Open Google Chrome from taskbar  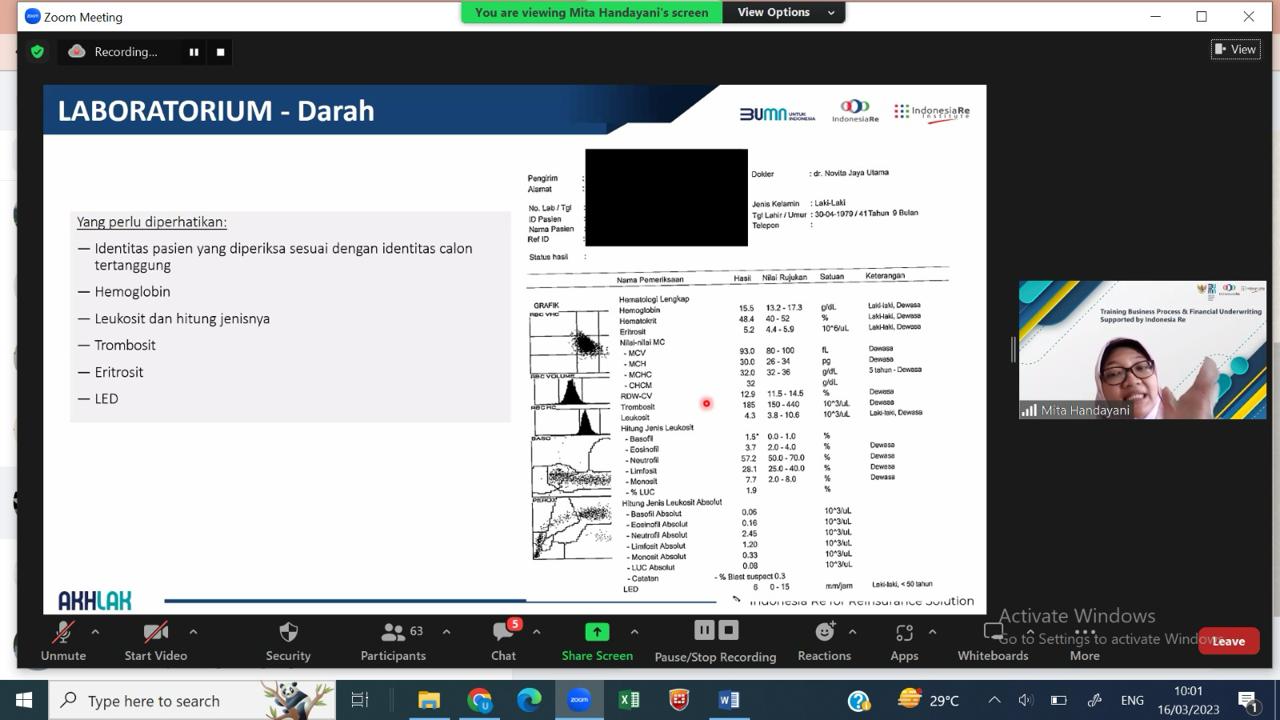479,700
